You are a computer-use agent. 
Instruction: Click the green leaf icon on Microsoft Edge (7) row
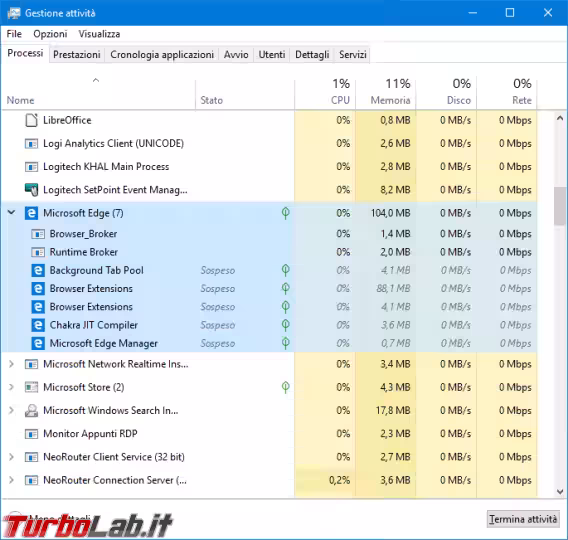coord(285,213)
